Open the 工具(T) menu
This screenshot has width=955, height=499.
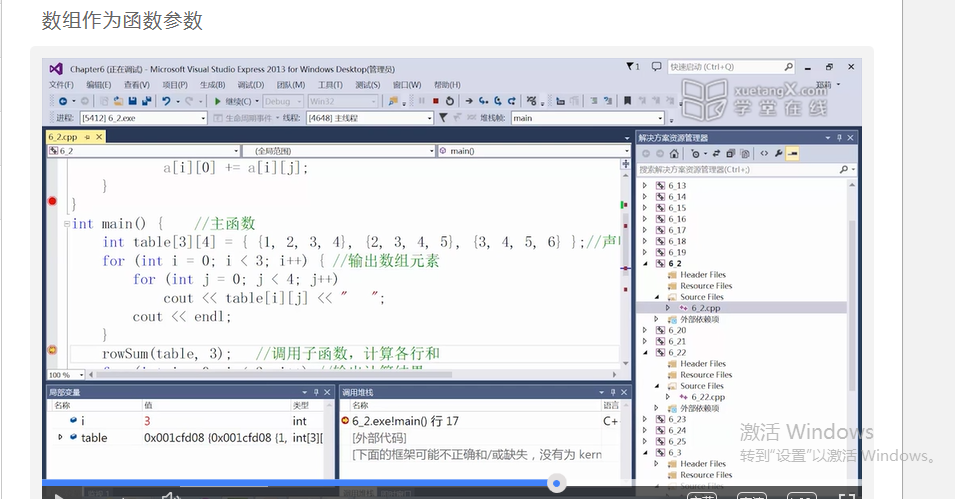(x=330, y=85)
